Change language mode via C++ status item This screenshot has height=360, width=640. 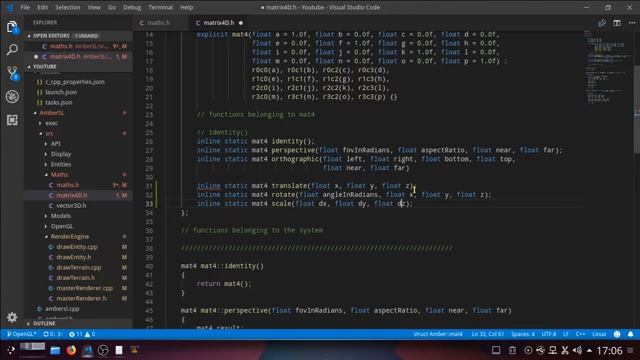coord(580,334)
